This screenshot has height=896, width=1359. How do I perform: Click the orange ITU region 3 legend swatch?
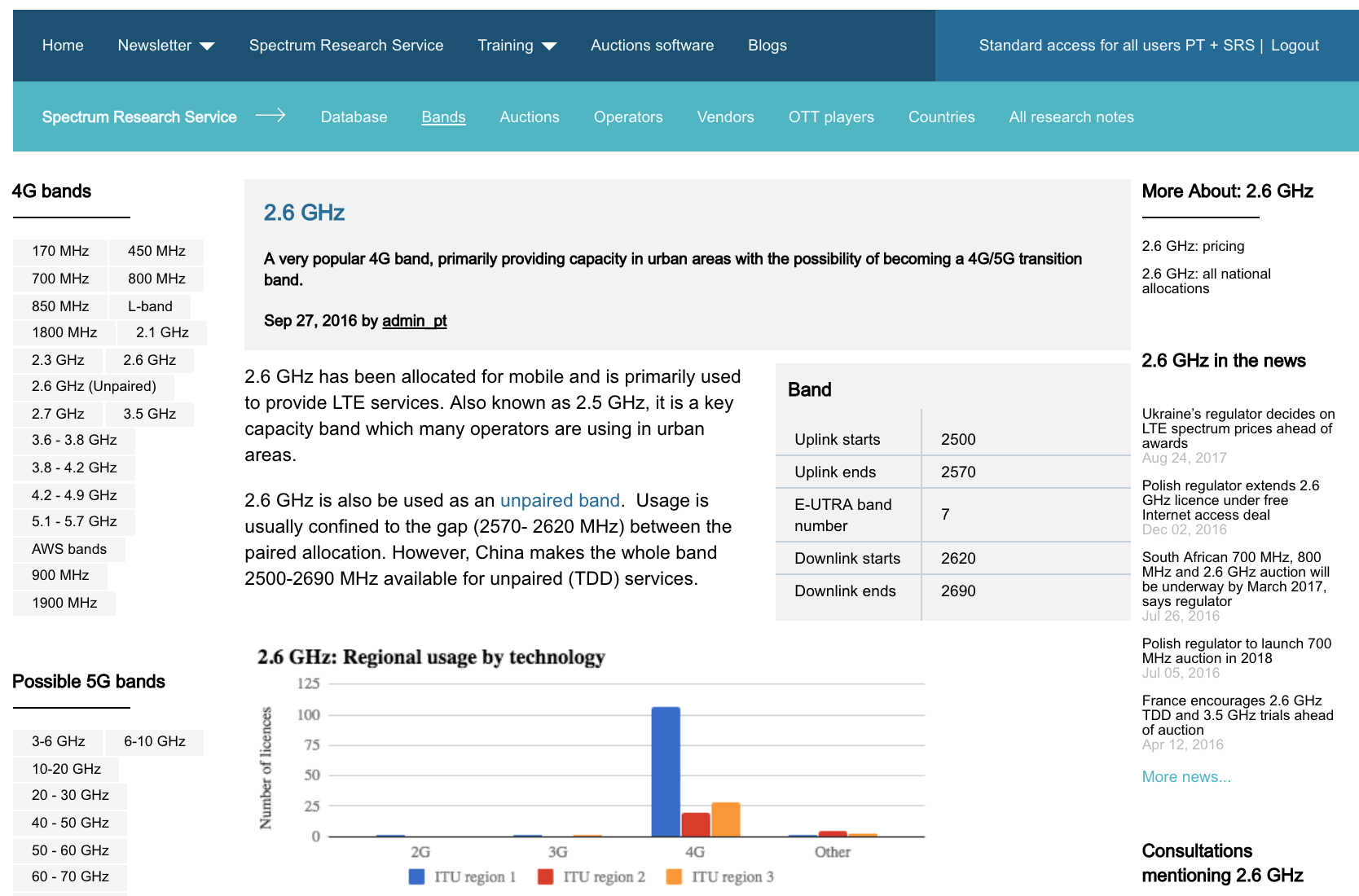coord(674,876)
